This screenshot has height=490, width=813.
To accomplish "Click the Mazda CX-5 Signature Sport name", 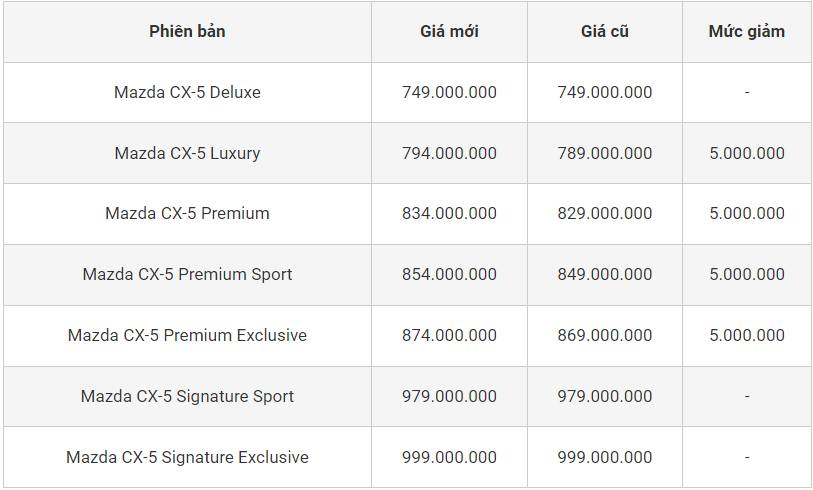I will pyautogui.click(x=187, y=396).
